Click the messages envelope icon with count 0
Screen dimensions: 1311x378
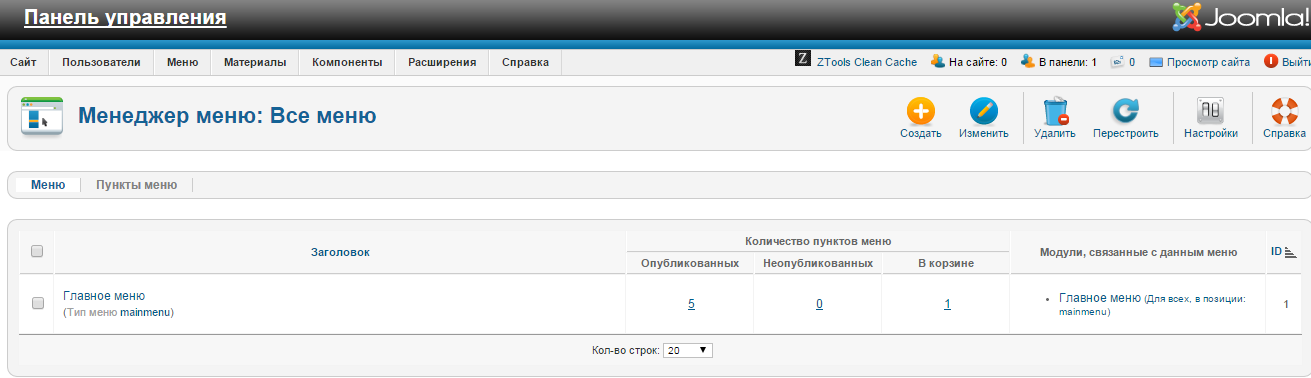pos(1118,62)
